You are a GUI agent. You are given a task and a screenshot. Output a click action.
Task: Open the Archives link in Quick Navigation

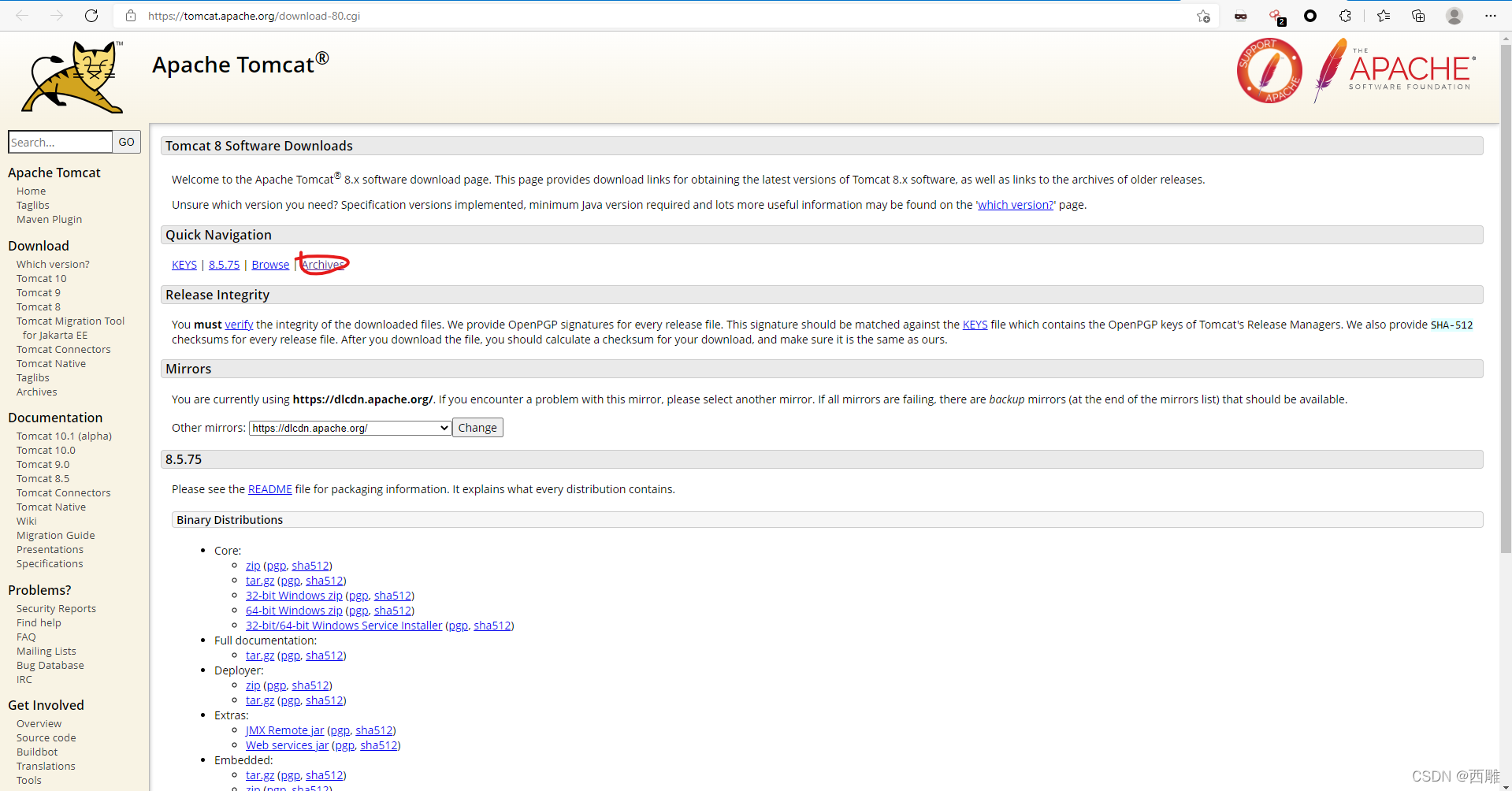[x=323, y=265]
